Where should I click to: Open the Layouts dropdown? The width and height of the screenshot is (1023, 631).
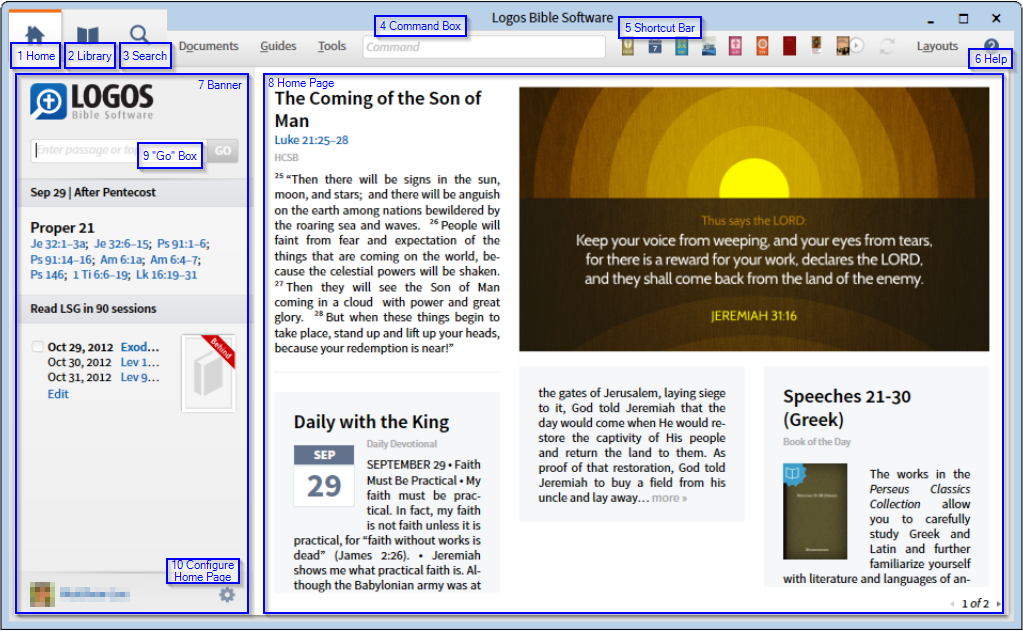937,46
